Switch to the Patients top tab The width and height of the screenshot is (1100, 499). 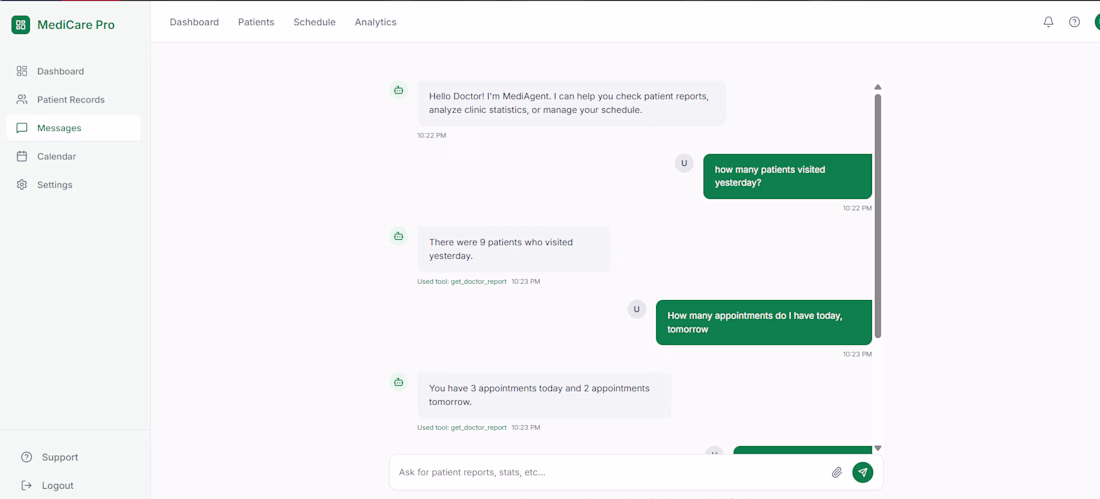coord(256,22)
